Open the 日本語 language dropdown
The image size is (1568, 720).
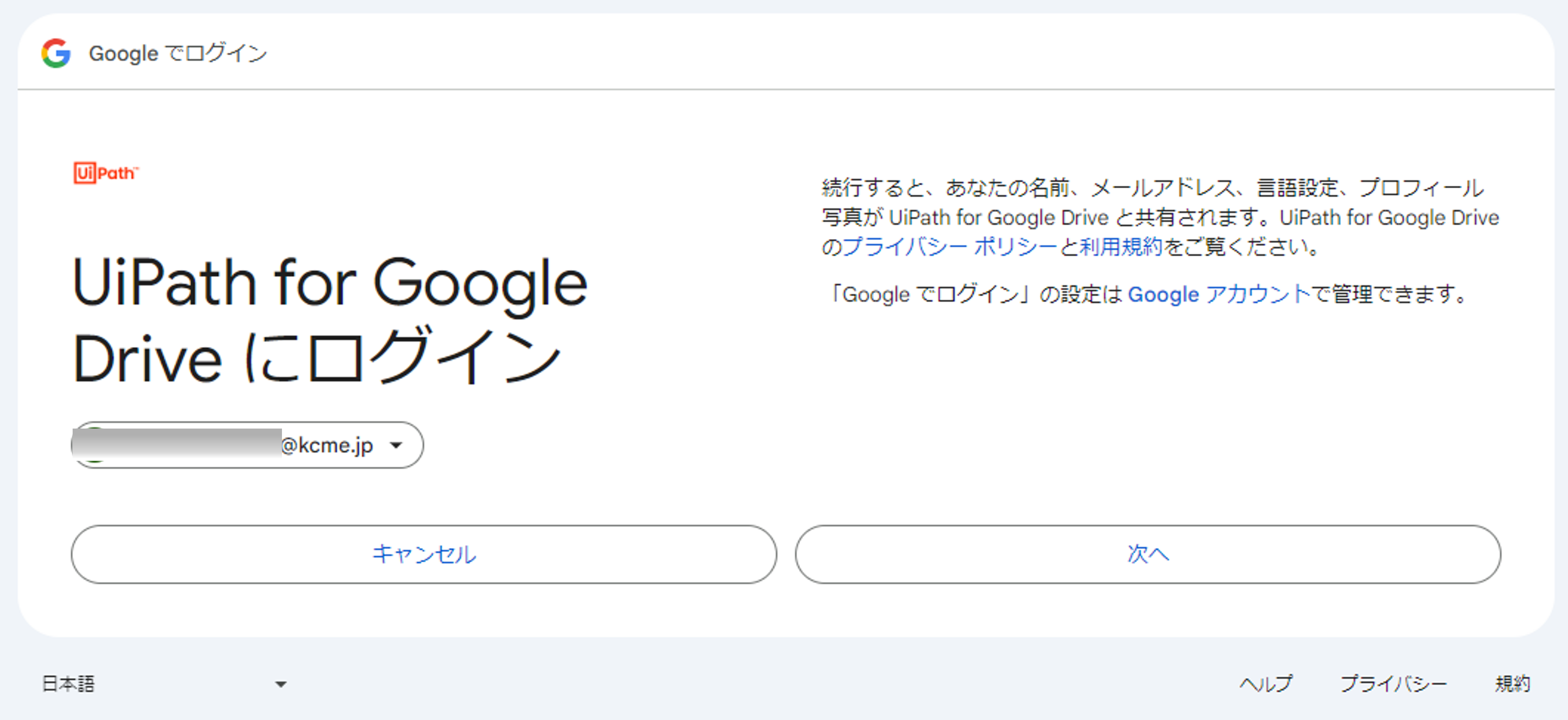[164, 684]
